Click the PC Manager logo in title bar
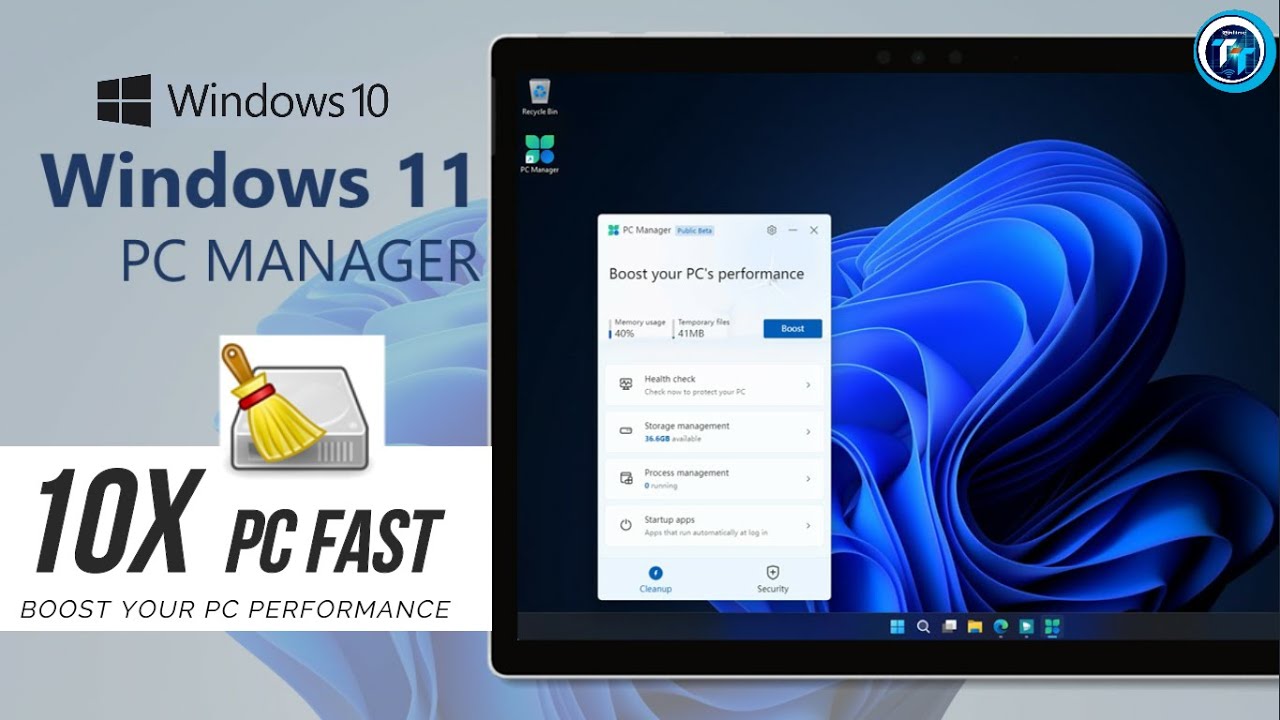1280x720 pixels. click(x=613, y=230)
